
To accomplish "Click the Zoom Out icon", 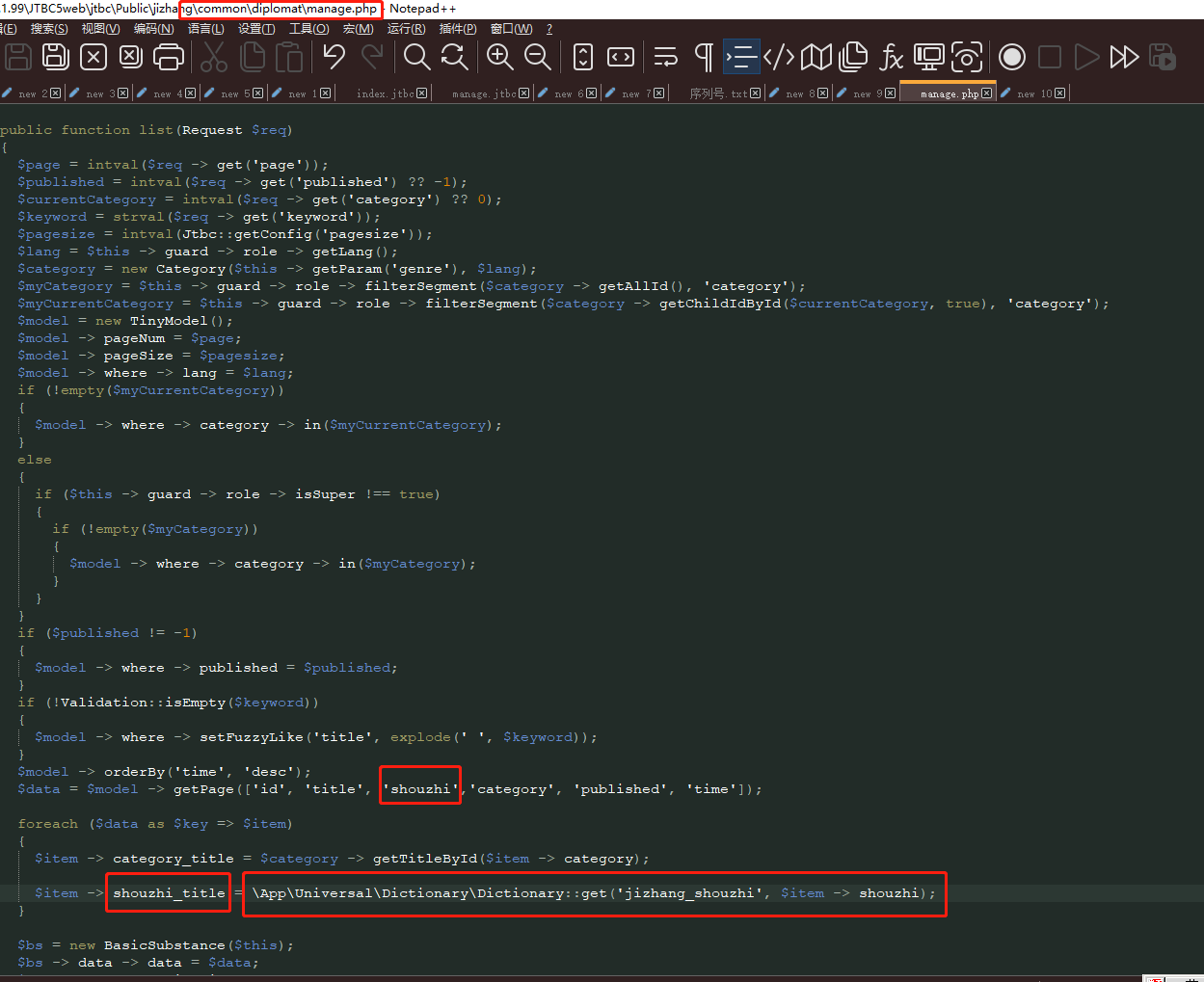I will (537, 57).
